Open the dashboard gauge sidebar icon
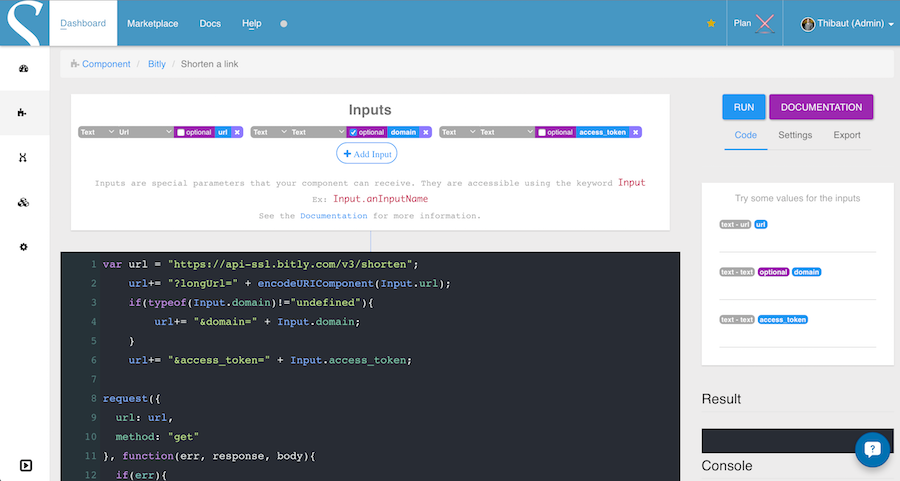Image resolution: width=900 pixels, height=481 pixels. 24,68
